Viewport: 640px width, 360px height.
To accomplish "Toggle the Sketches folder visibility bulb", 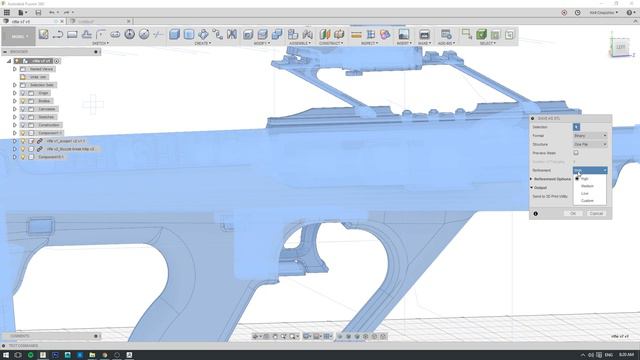I will point(23,117).
